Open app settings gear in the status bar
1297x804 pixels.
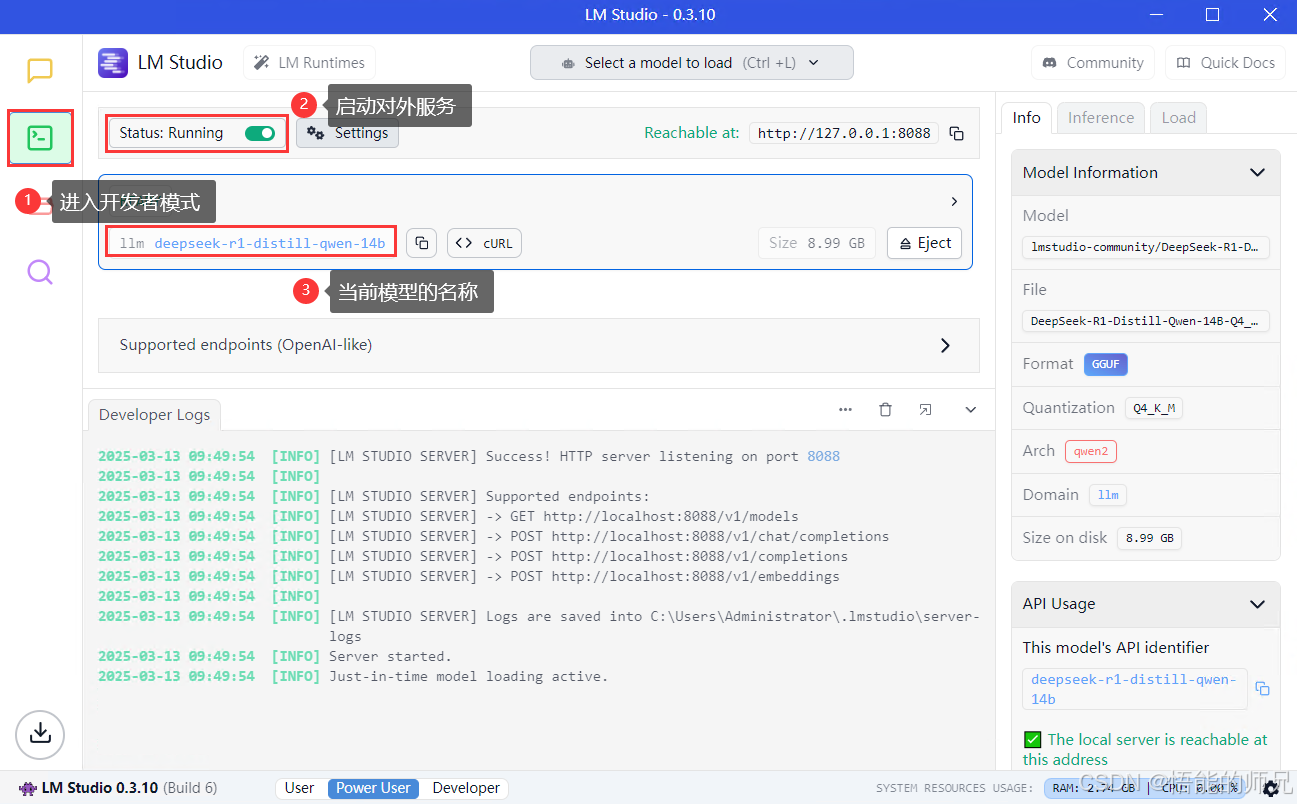[x=1272, y=789]
